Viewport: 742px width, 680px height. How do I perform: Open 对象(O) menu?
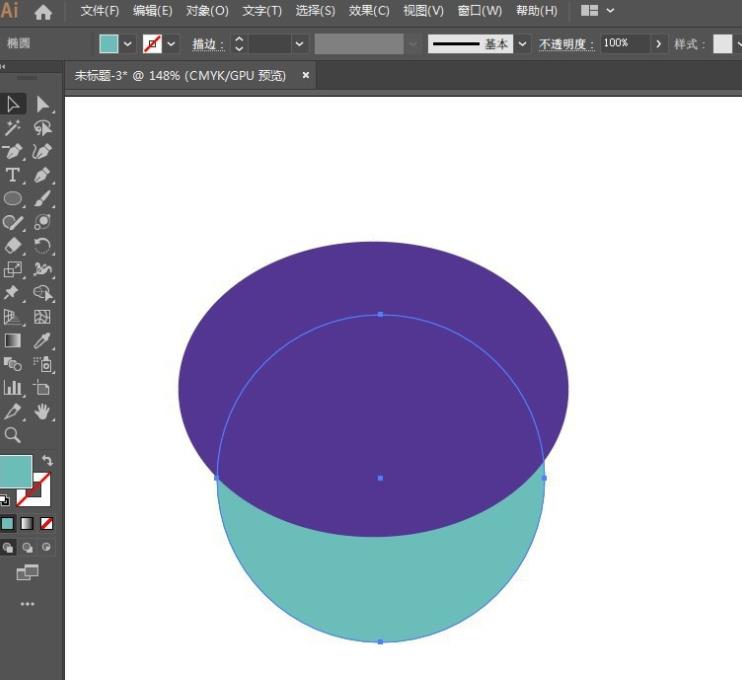pyautogui.click(x=207, y=10)
